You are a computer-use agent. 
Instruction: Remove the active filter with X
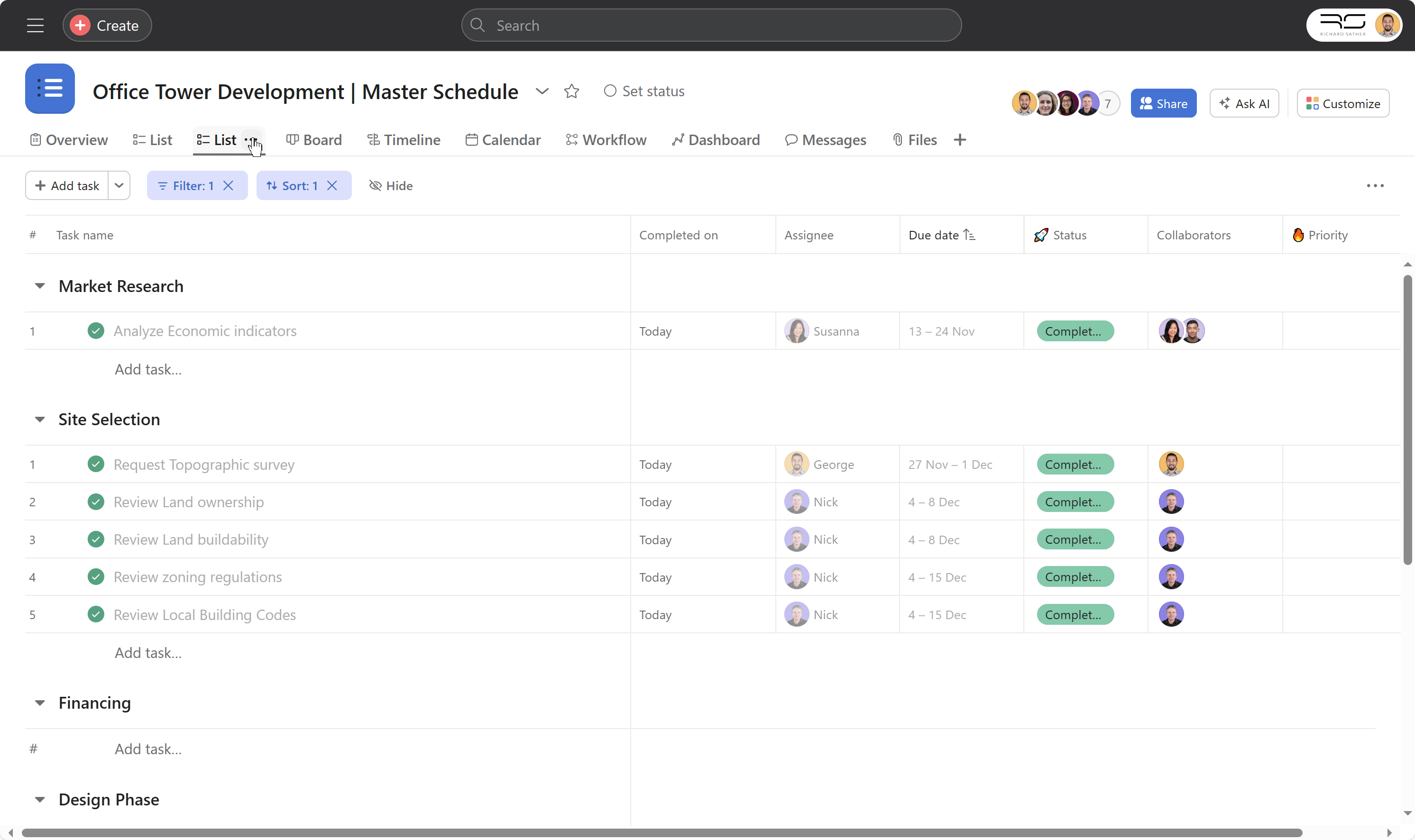click(x=228, y=186)
